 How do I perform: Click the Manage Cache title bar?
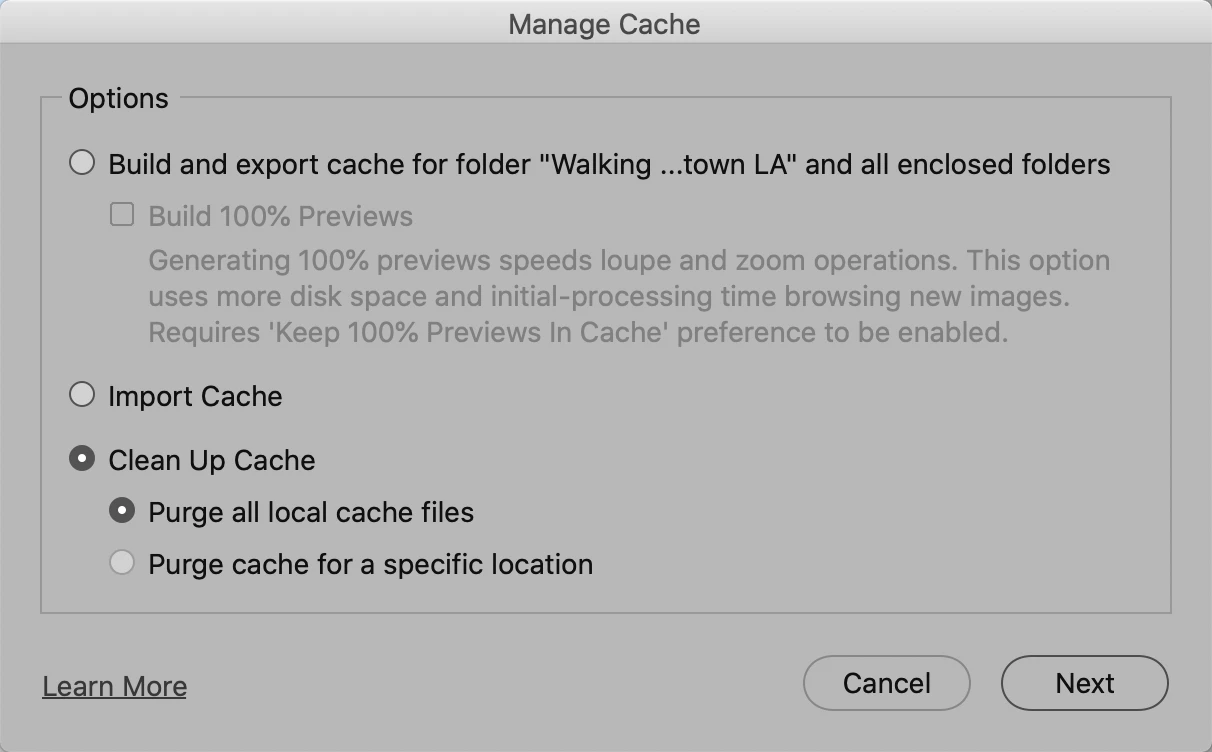604,24
